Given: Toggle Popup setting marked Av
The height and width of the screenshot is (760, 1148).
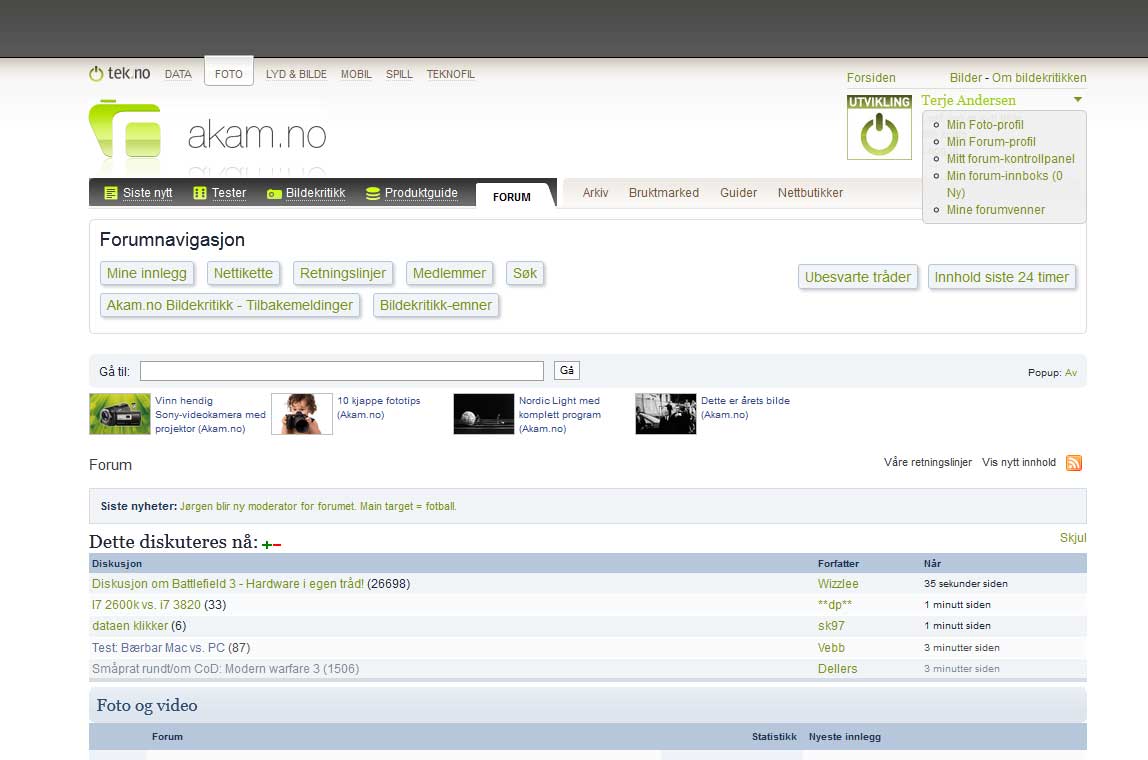Looking at the screenshot, I should [1071, 373].
